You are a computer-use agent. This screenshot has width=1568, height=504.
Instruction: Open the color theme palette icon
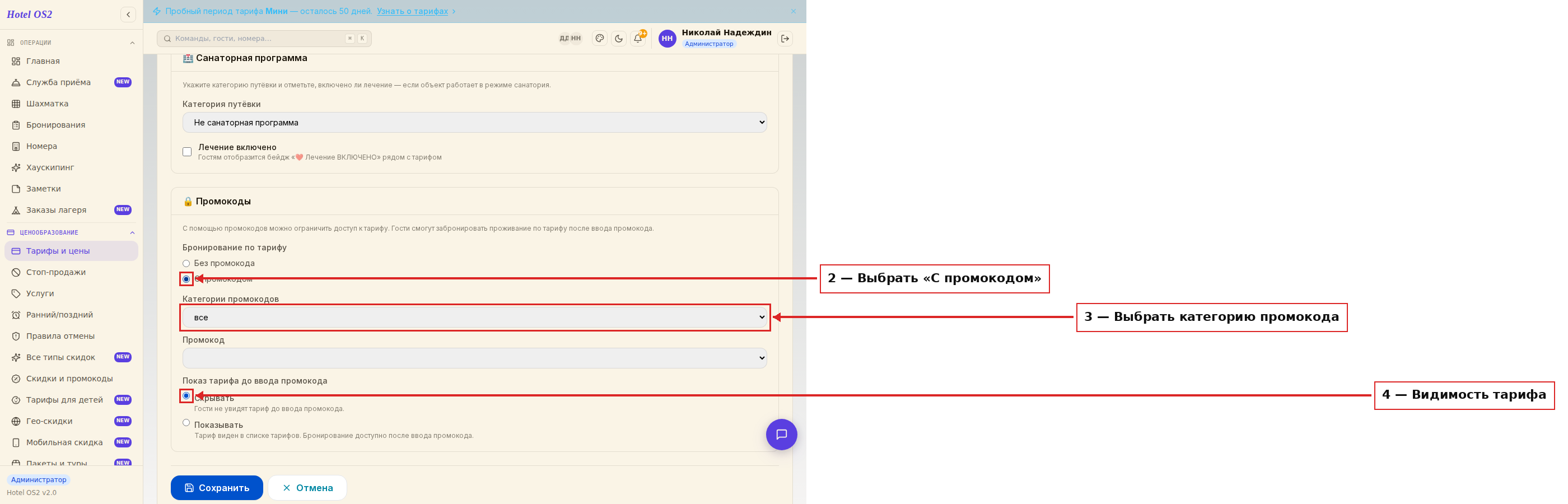pos(600,38)
